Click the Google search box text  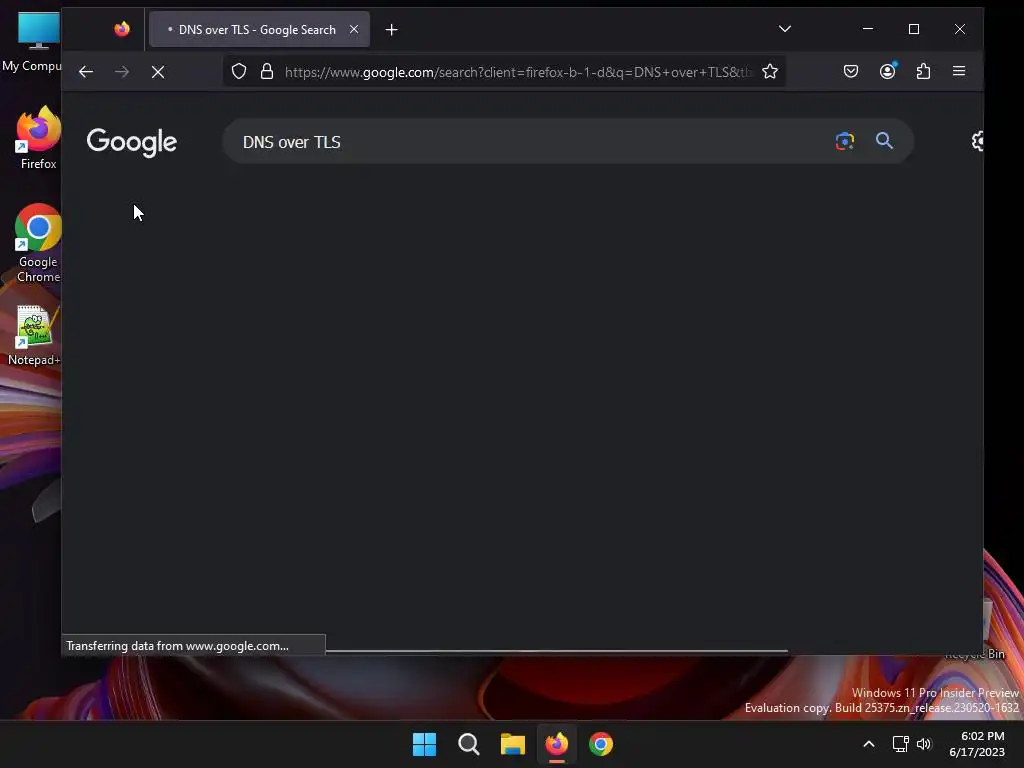tap(292, 142)
